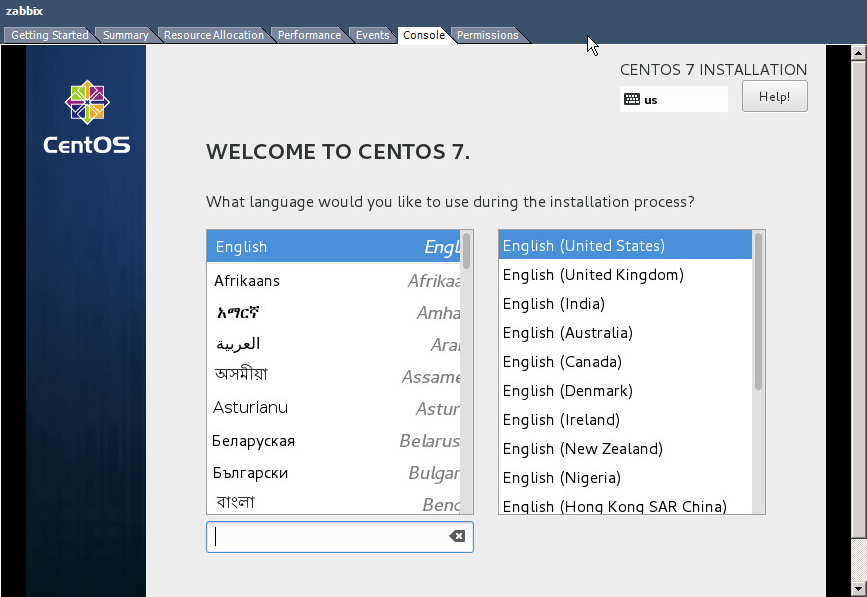Select Afrikaans in the language list
This screenshot has width=867, height=597.
(247, 281)
